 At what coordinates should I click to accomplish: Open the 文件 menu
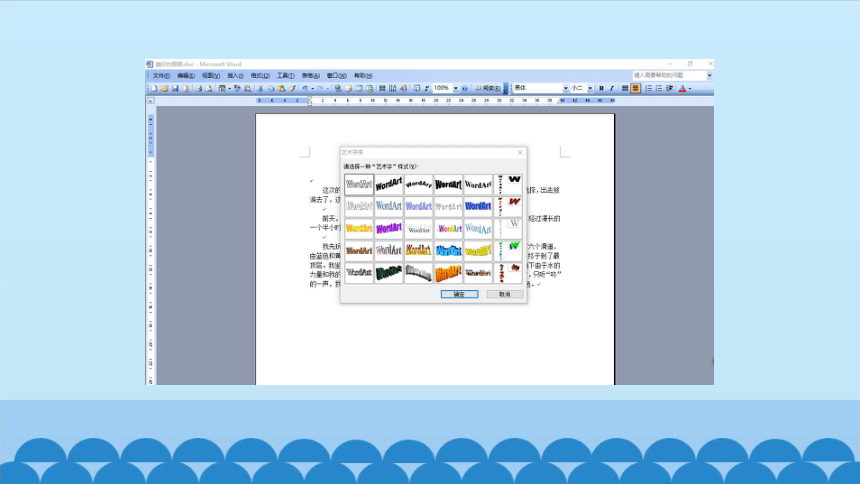(x=161, y=76)
